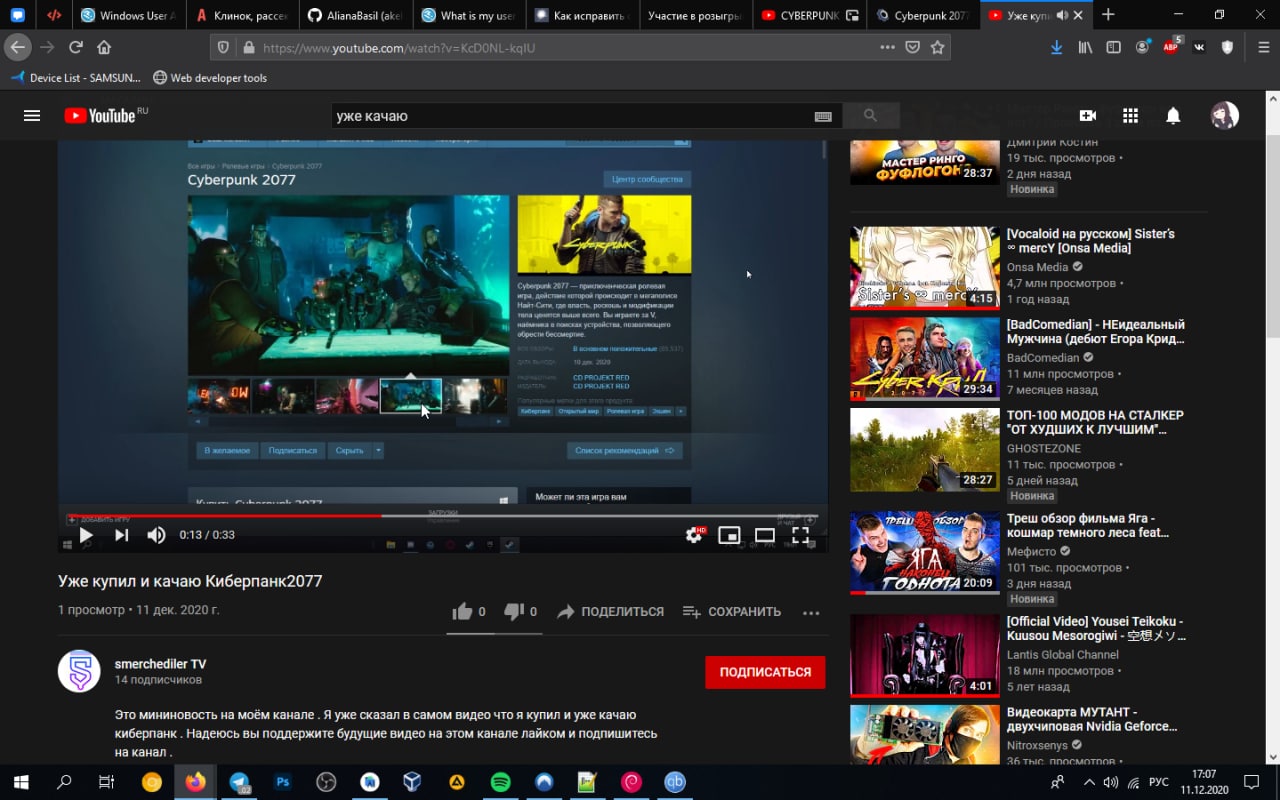Open BadComedian НЕидеальный Мужчина video title
The width and height of the screenshot is (1280, 800).
click(1096, 332)
